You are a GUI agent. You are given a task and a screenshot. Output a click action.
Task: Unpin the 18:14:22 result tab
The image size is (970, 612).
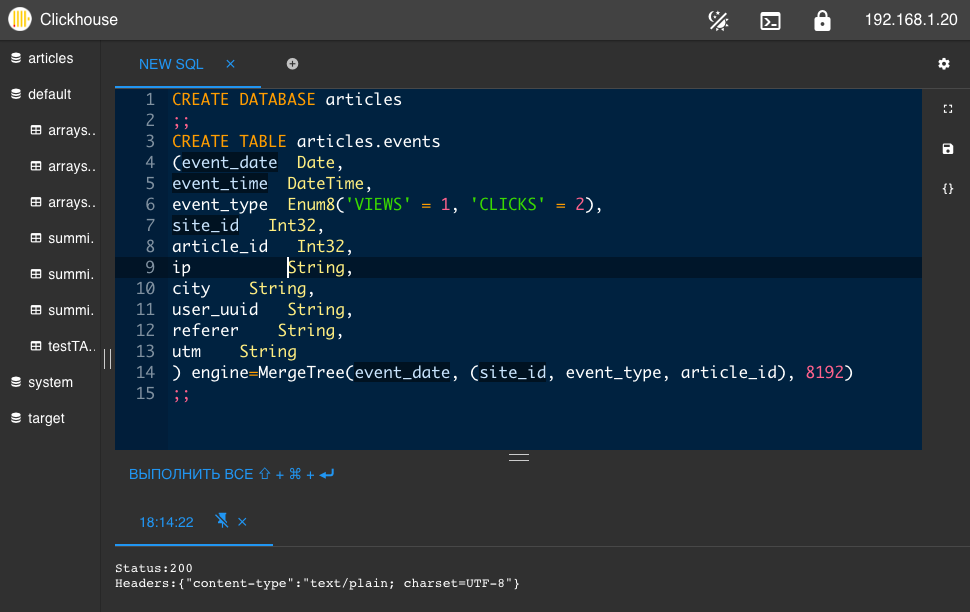tap(221, 520)
